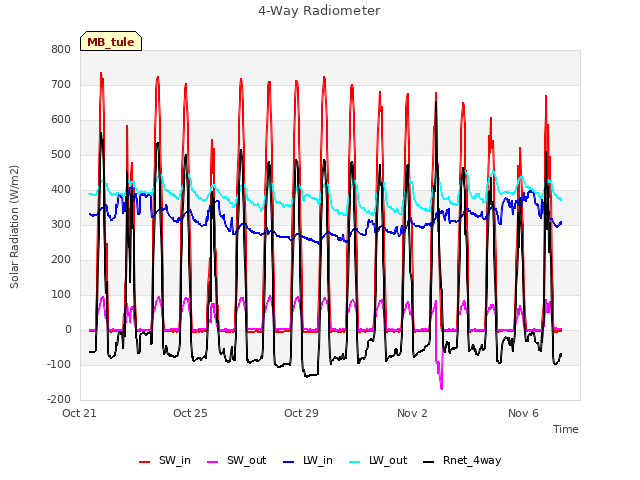Screen dimensions: 640x480
Task: Click the Oct 25 x-axis tick label
Action: point(190,413)
